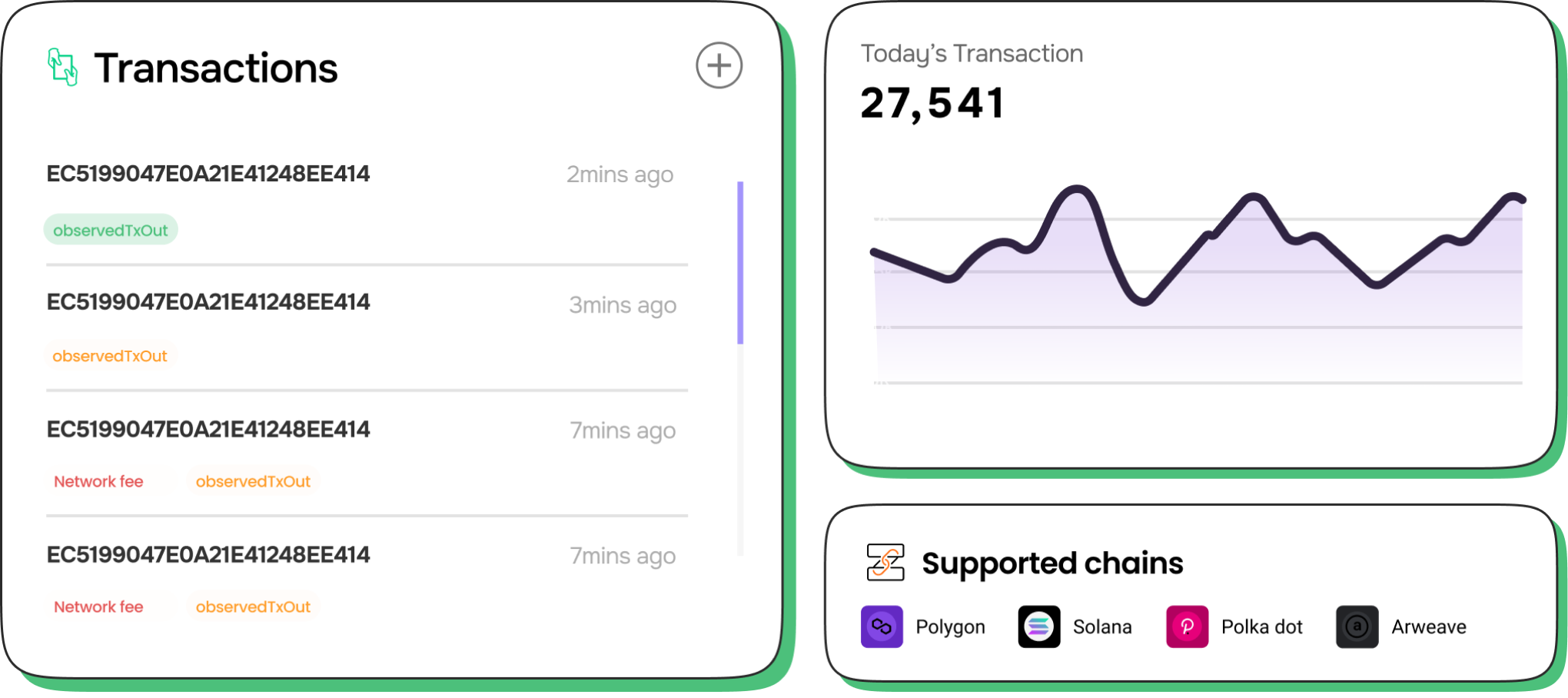Select the Arweave label
1568x698 pixels.
click(1429, 627)
